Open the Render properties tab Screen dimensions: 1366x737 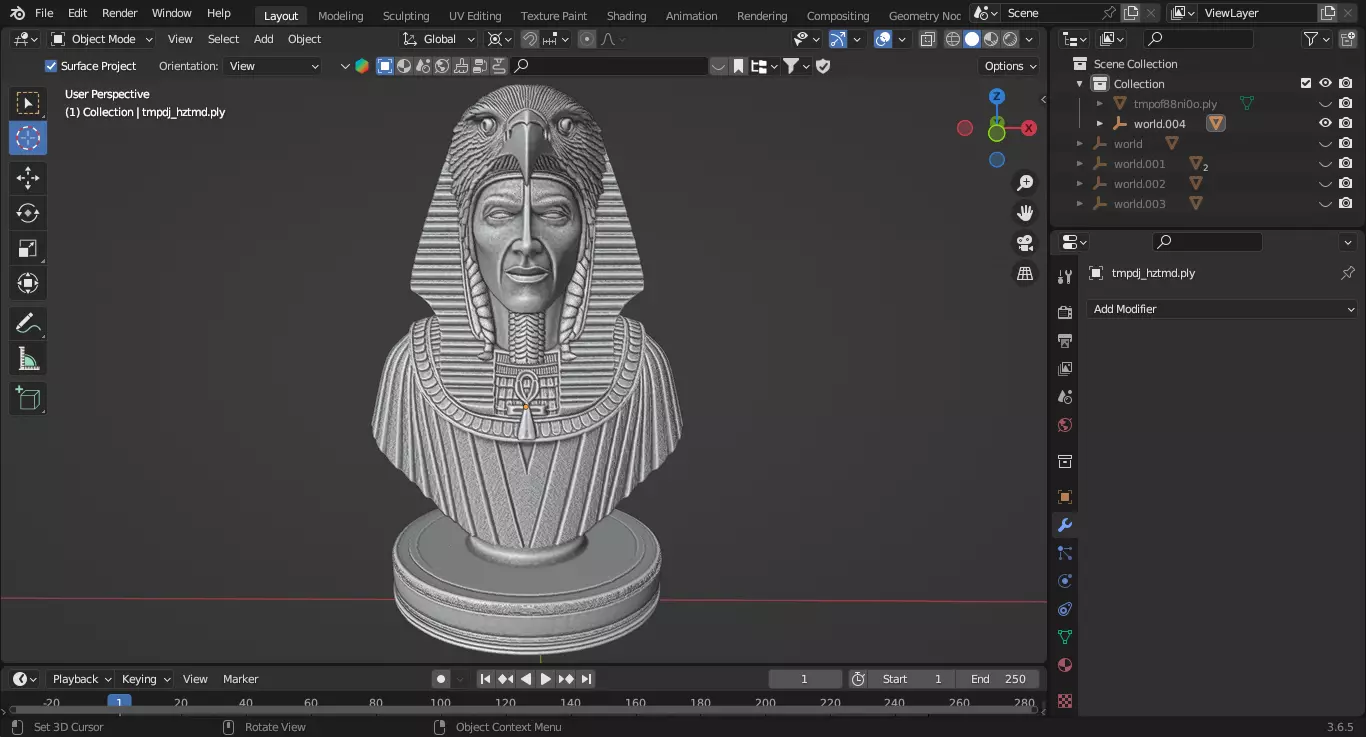[x=1065, y=313]
